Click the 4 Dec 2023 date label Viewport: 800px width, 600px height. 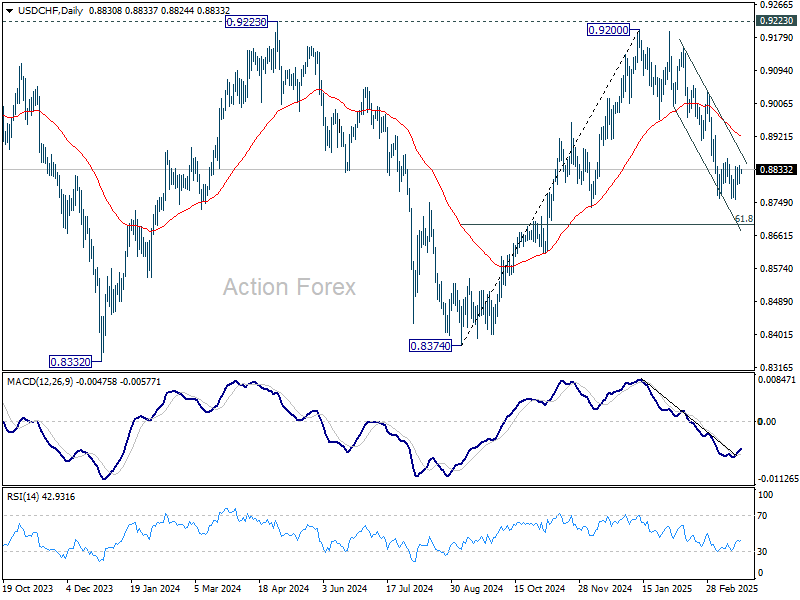(x=90, y=588)
